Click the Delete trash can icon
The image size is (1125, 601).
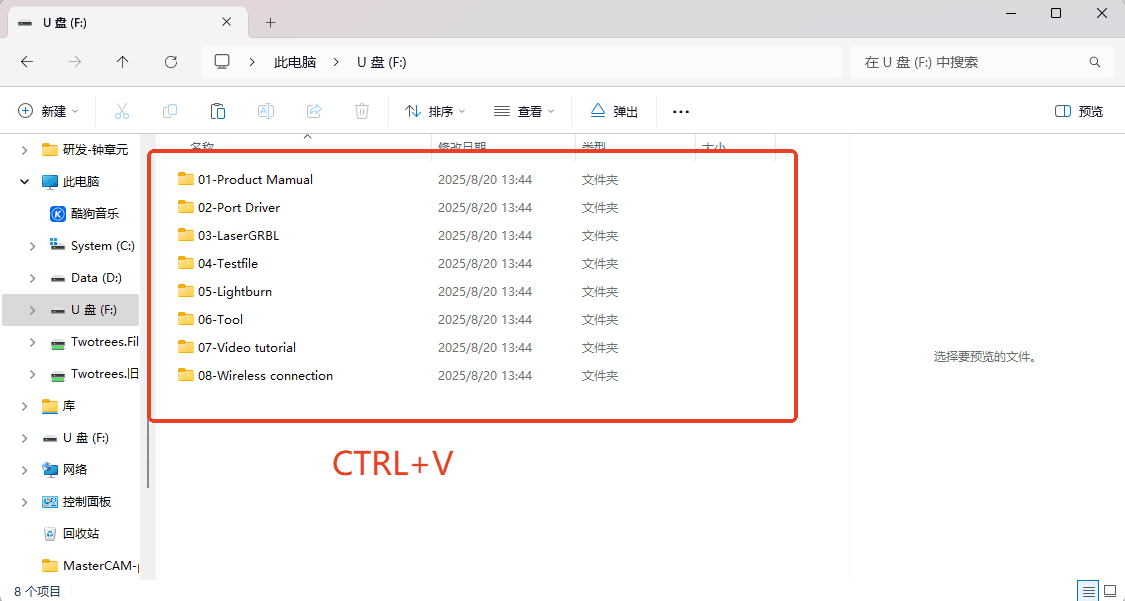click(362, 111)
